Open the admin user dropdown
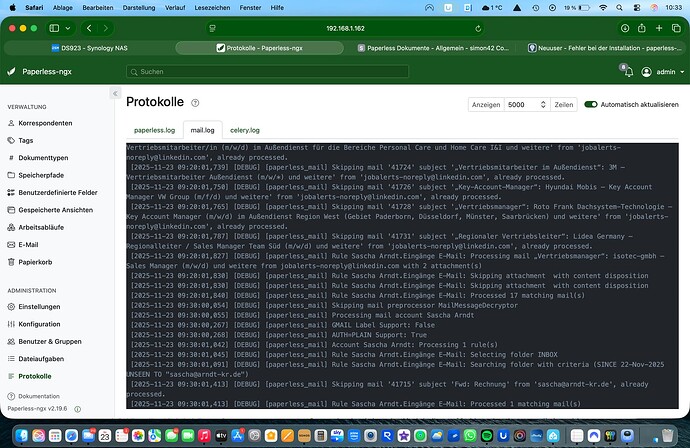 click(663, 72)
